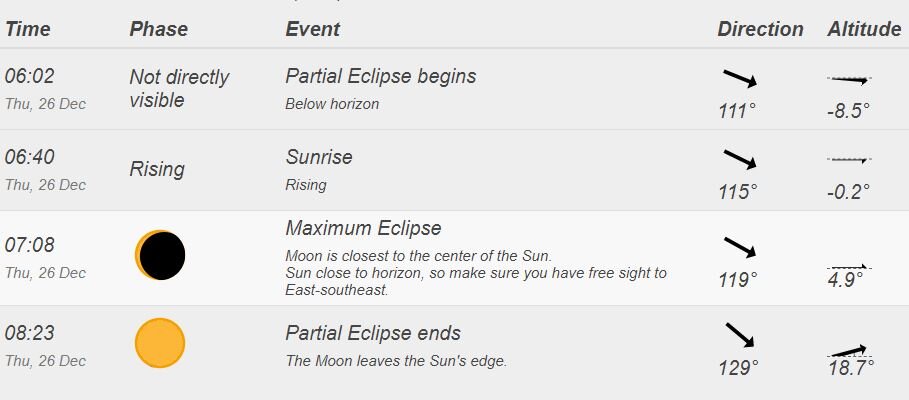Select the Partial Eclipse begins event
909x400 pixels.
point(381,76)
